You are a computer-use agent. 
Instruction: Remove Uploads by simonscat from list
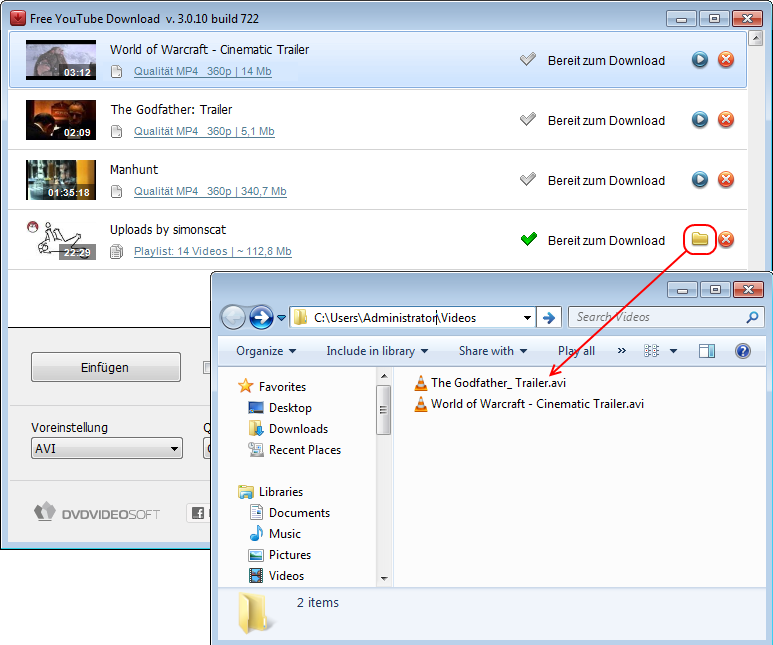726,239
